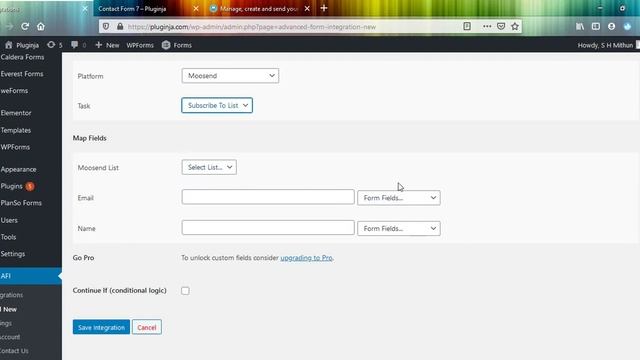
Task: Bookmark this page with the star icon
Action: (515, 27)
